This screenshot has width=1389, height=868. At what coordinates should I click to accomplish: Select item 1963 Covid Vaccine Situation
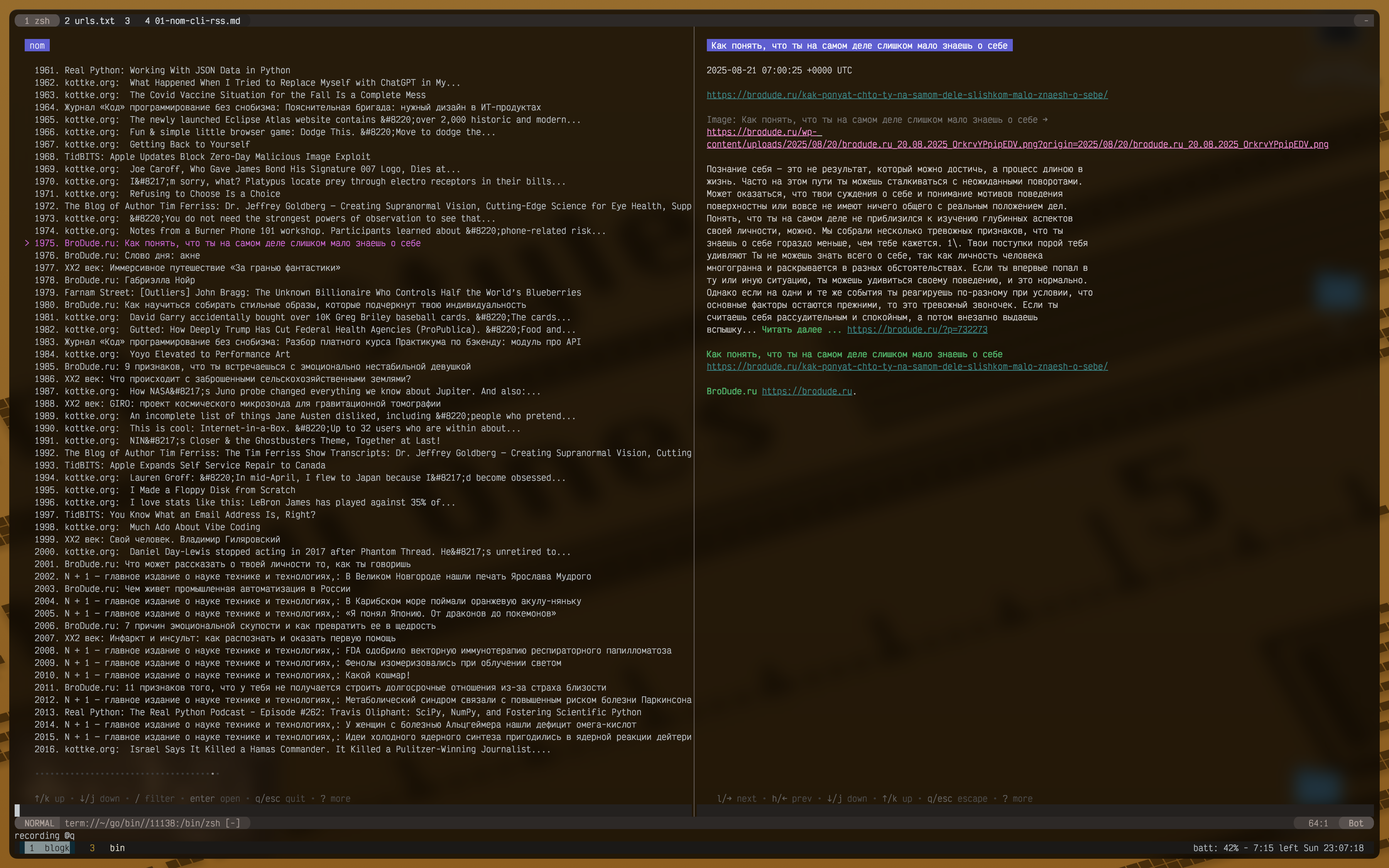tap(230, 95)
